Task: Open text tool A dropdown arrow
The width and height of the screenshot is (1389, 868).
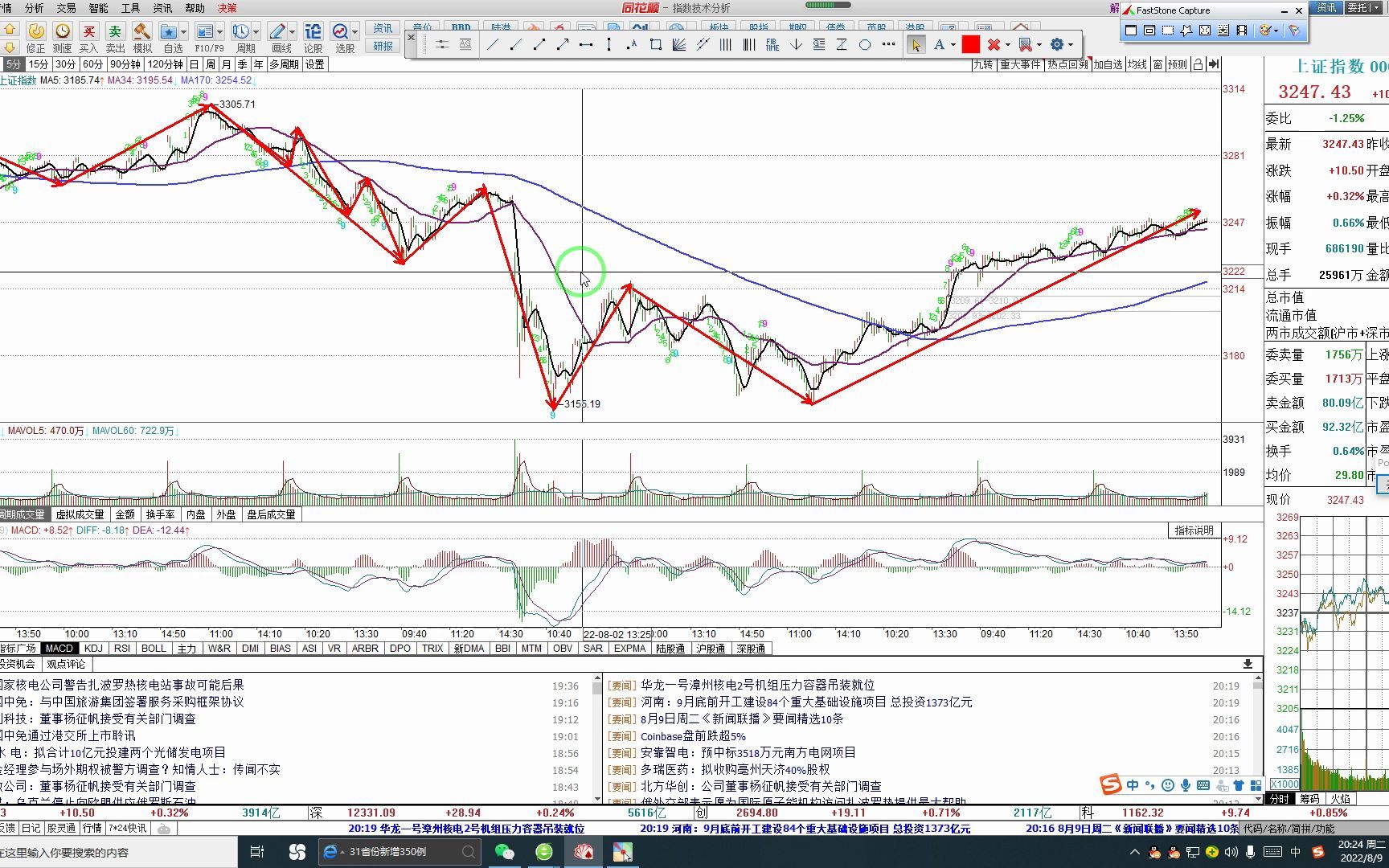Action: (x=953, y=45)
